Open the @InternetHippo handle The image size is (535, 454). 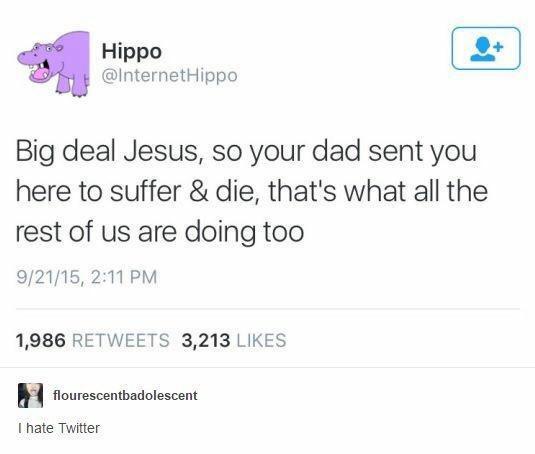pyautogui.click(x=170, y=76)
